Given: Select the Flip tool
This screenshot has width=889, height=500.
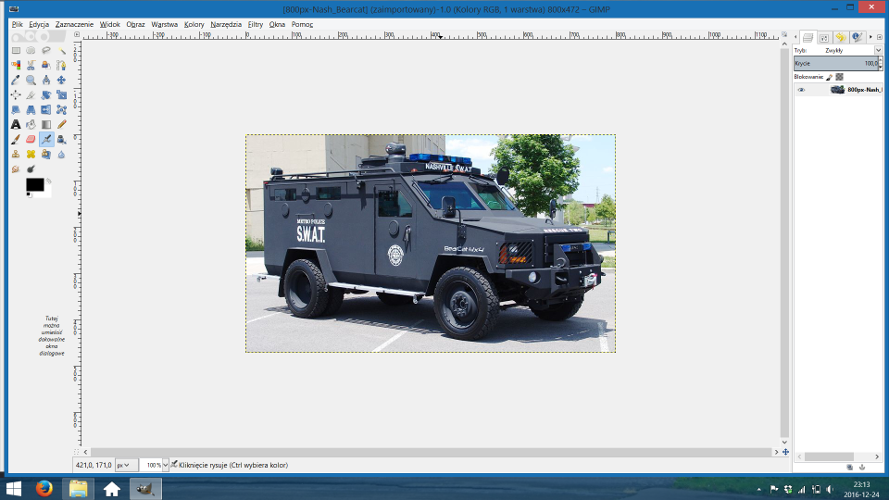Looking at the screenshot, I should point(46,109).
